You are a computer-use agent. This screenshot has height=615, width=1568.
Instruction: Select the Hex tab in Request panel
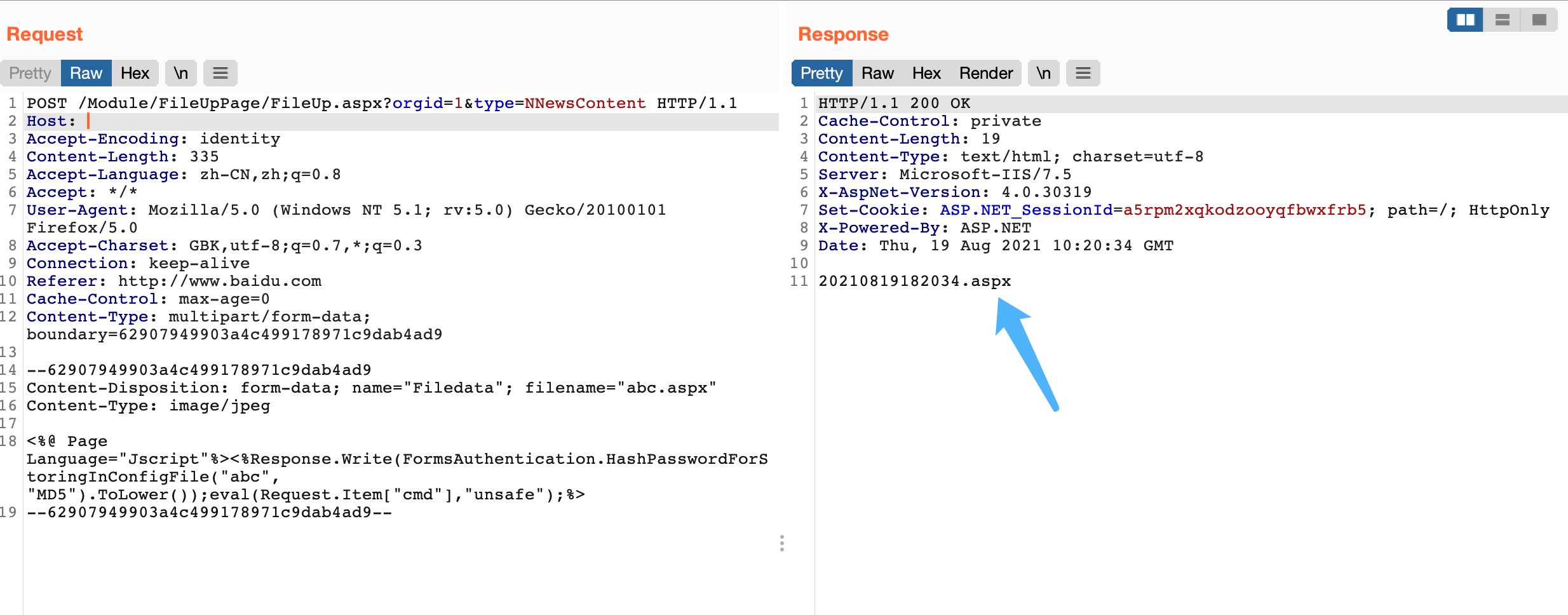[x=135, y=73]
